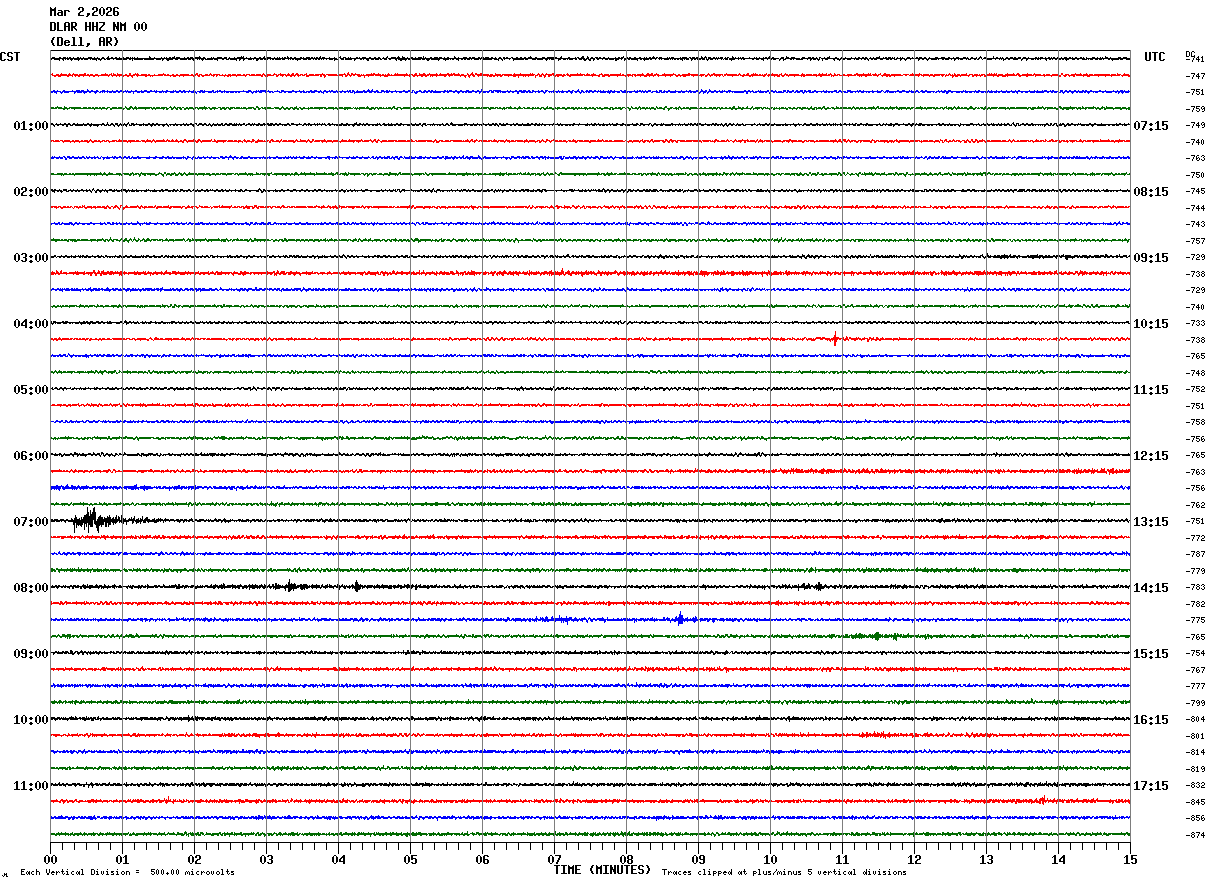Click the location label "(Dell, AR)"
The width and height of the screenshot is (1210, 886).
tap(84, 42)
